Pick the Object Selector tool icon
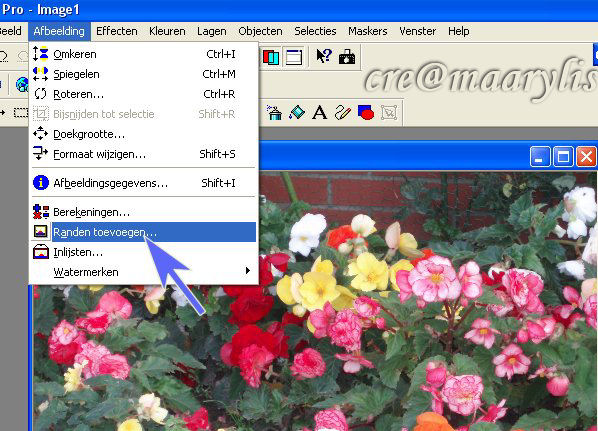 coord(389,113)
